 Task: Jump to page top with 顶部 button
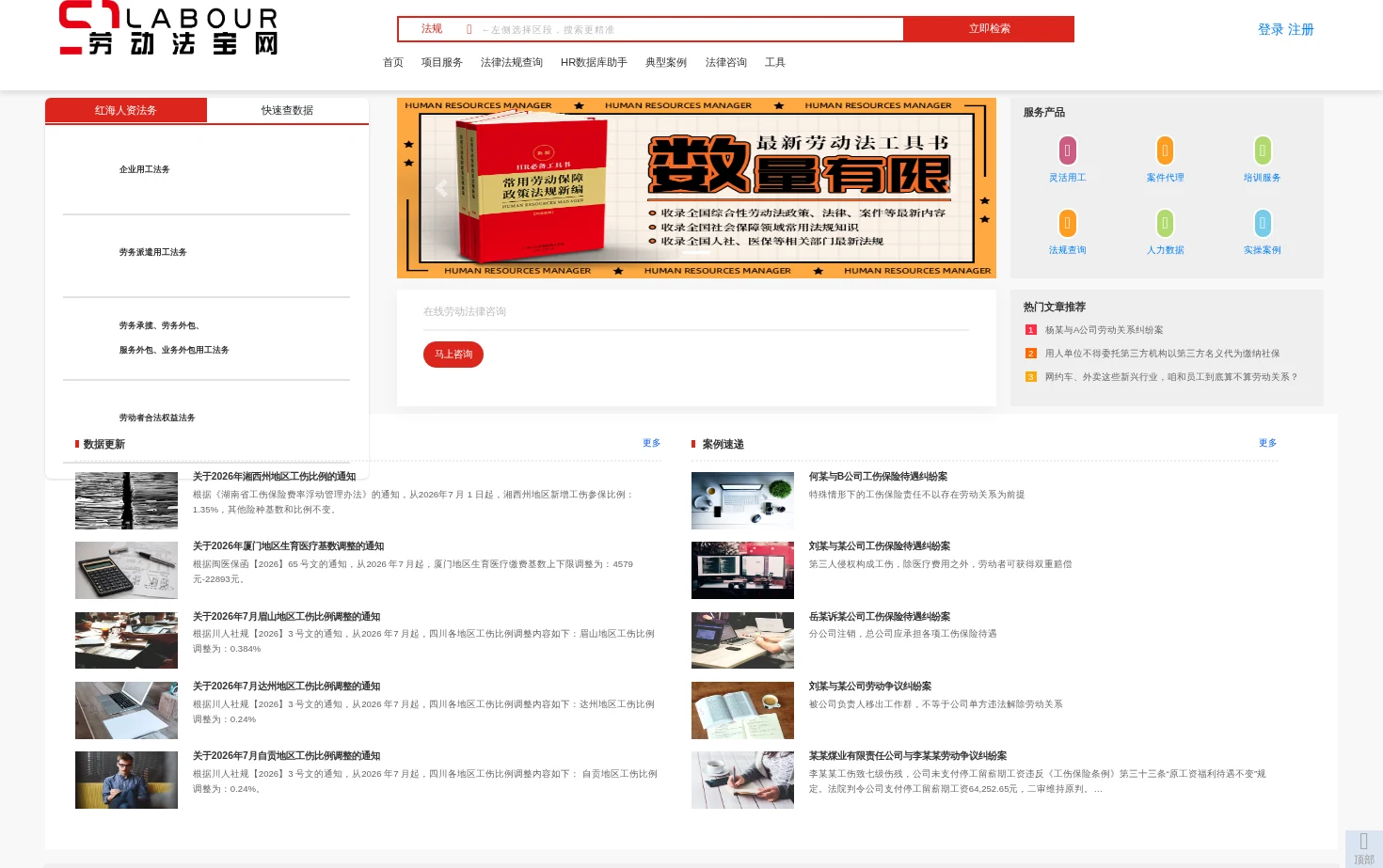(x=1363, y=848)
